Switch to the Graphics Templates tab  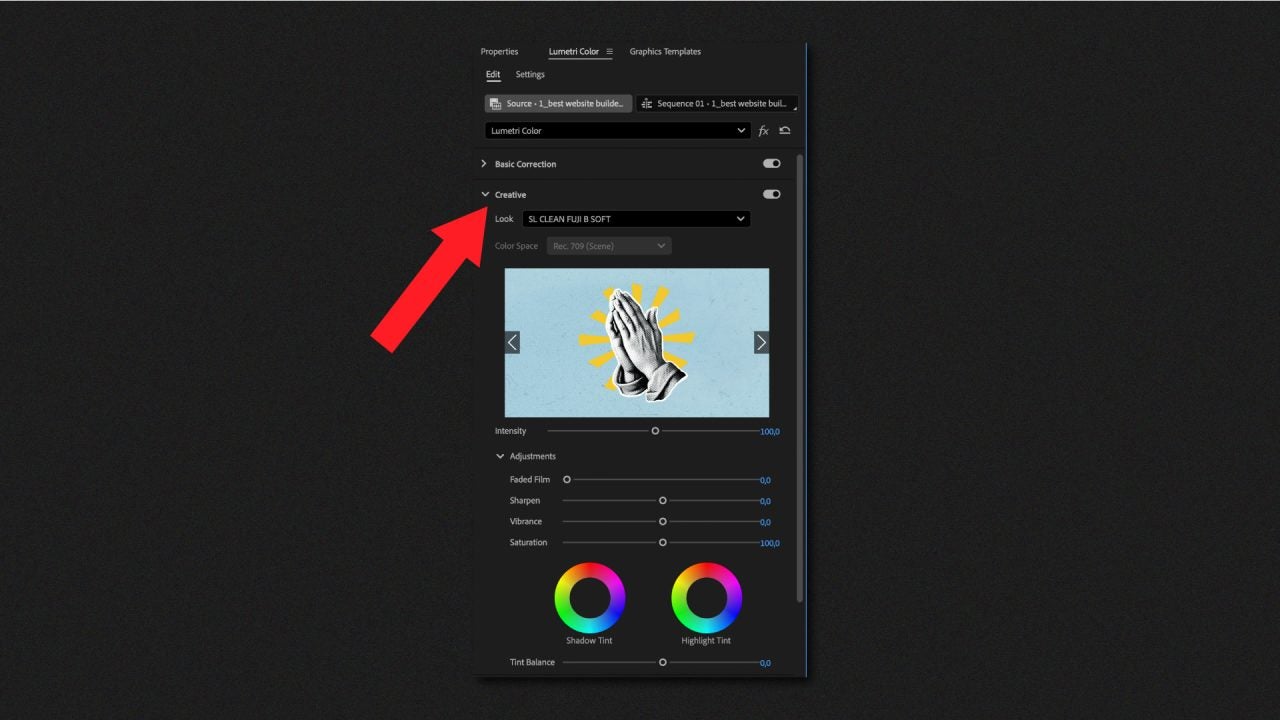(664, 51)
